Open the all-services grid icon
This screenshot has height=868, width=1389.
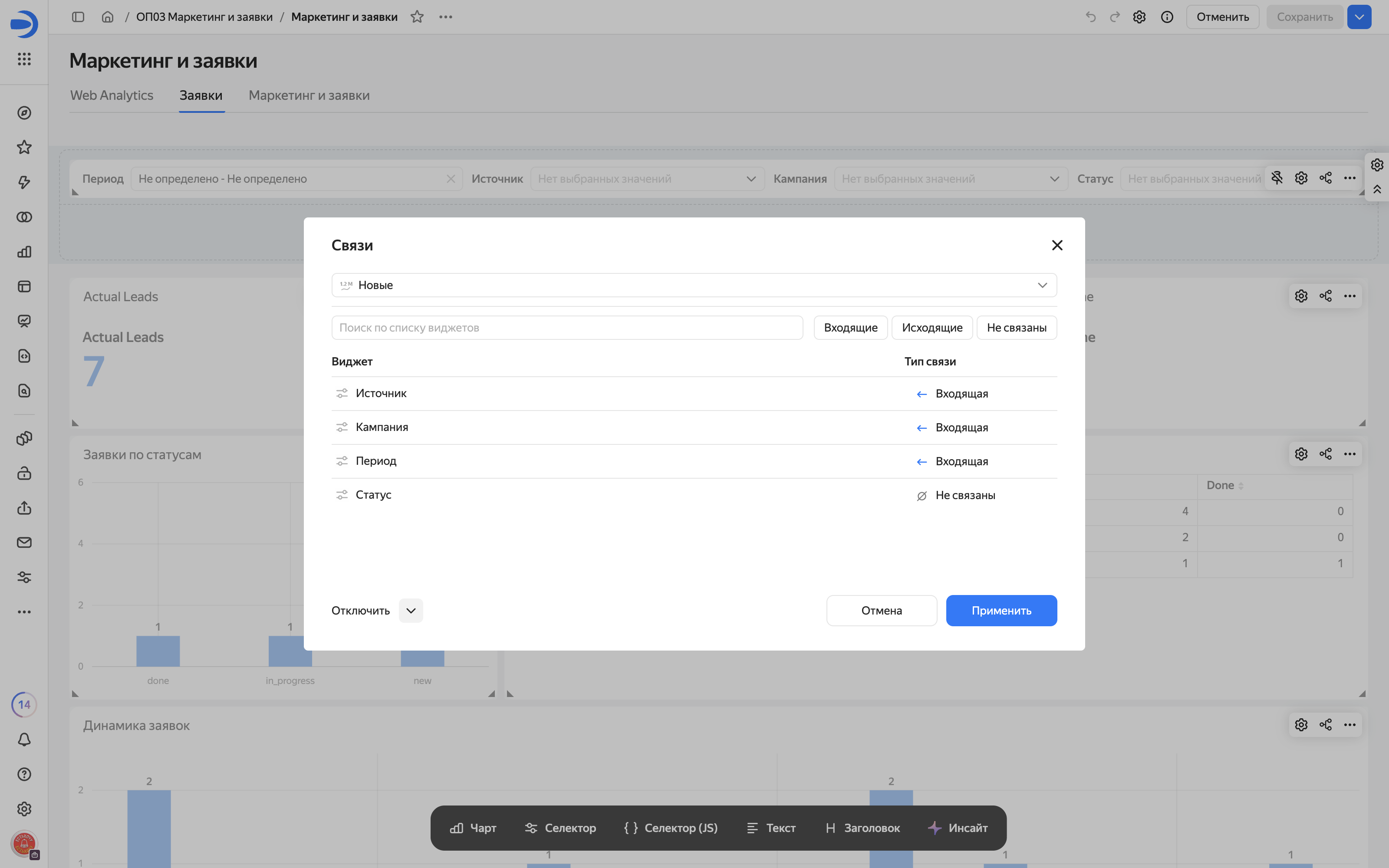tap(24, 59)
